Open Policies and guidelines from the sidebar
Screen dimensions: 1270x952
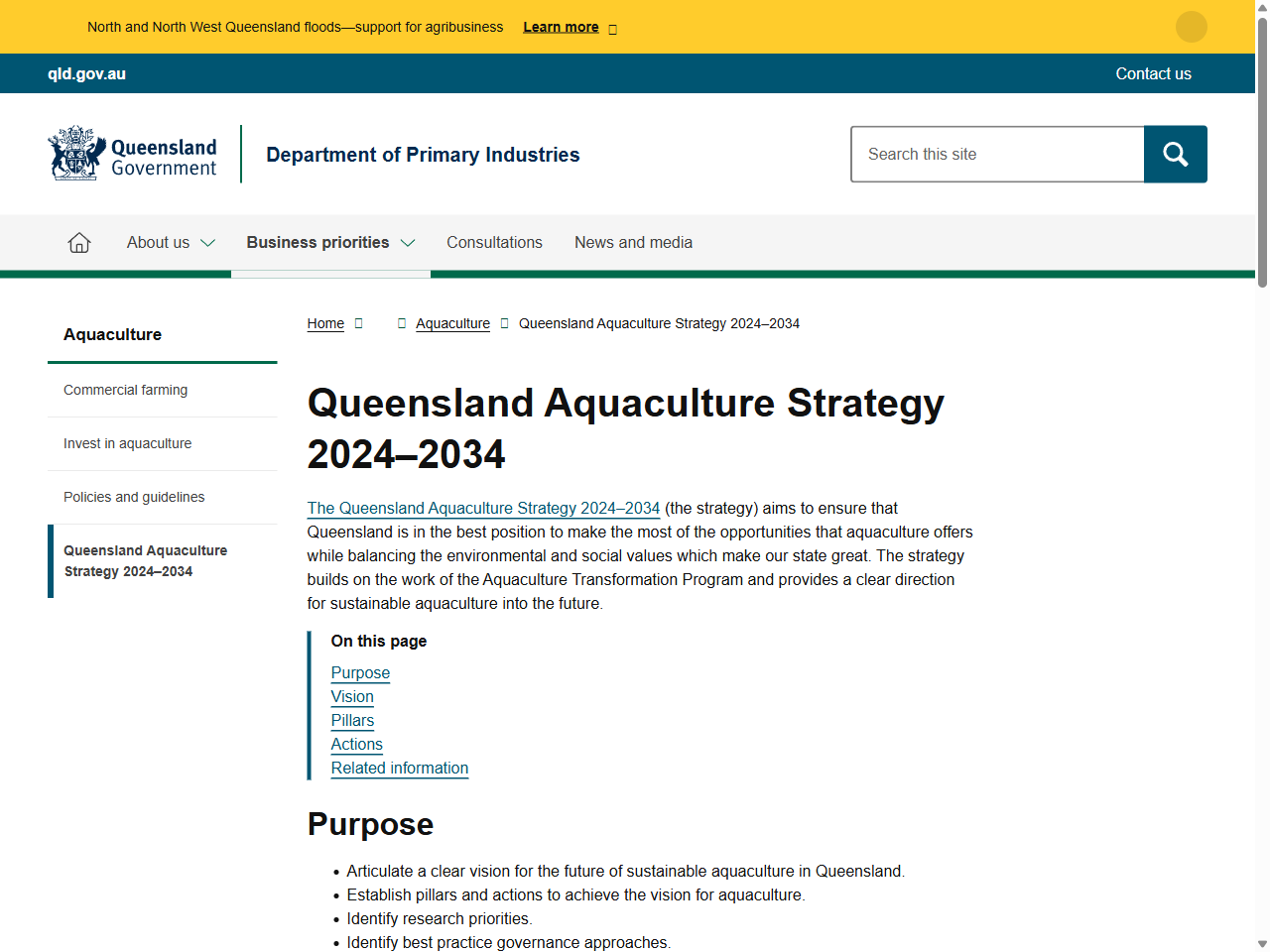coord(134,497)
